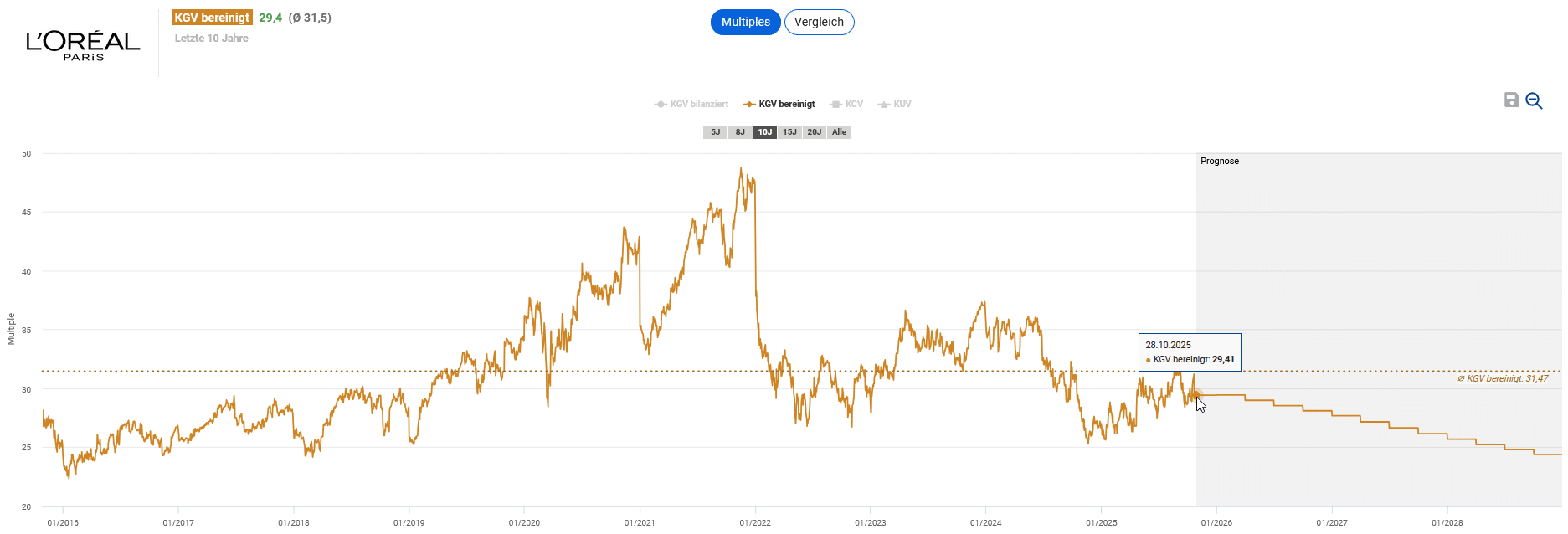Click the save chart floppy disk icon
Screen dimensions: 1568x534
[x=1511, y=100]
